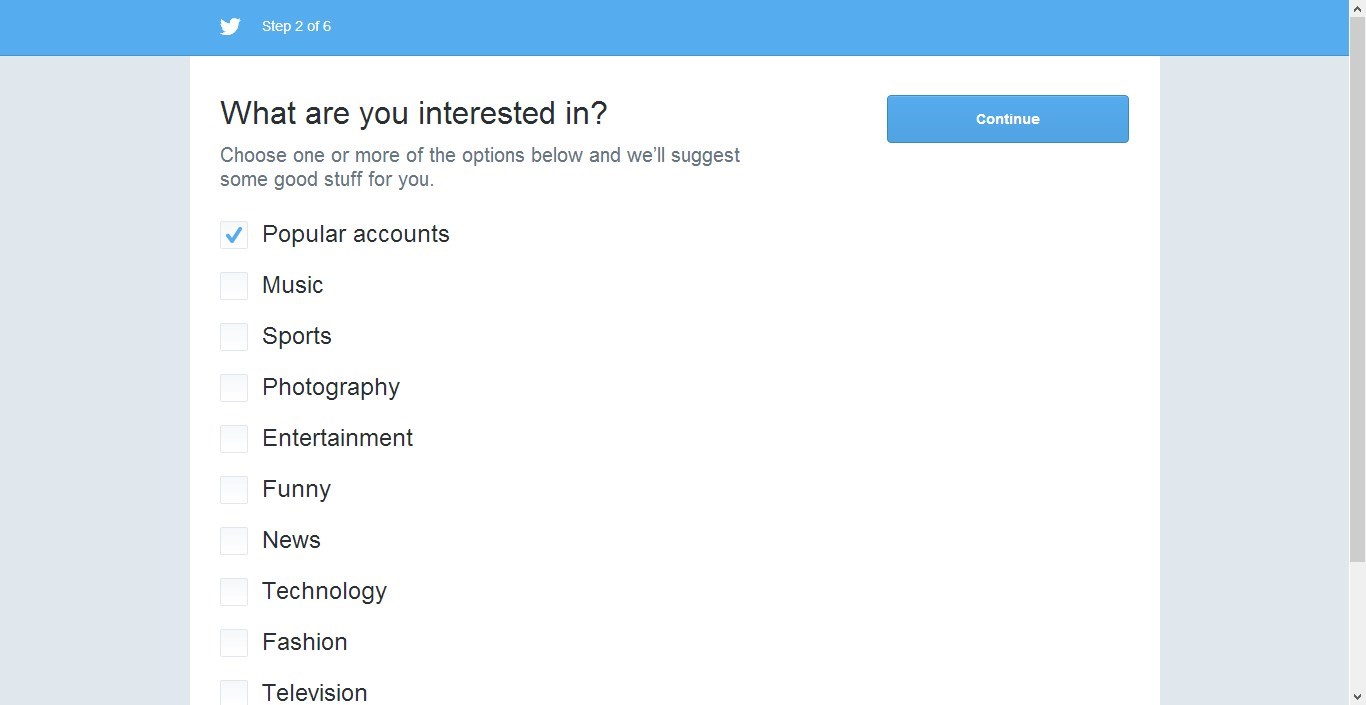
Task: Enable the Television checkbox
Action: coord(233,691)
